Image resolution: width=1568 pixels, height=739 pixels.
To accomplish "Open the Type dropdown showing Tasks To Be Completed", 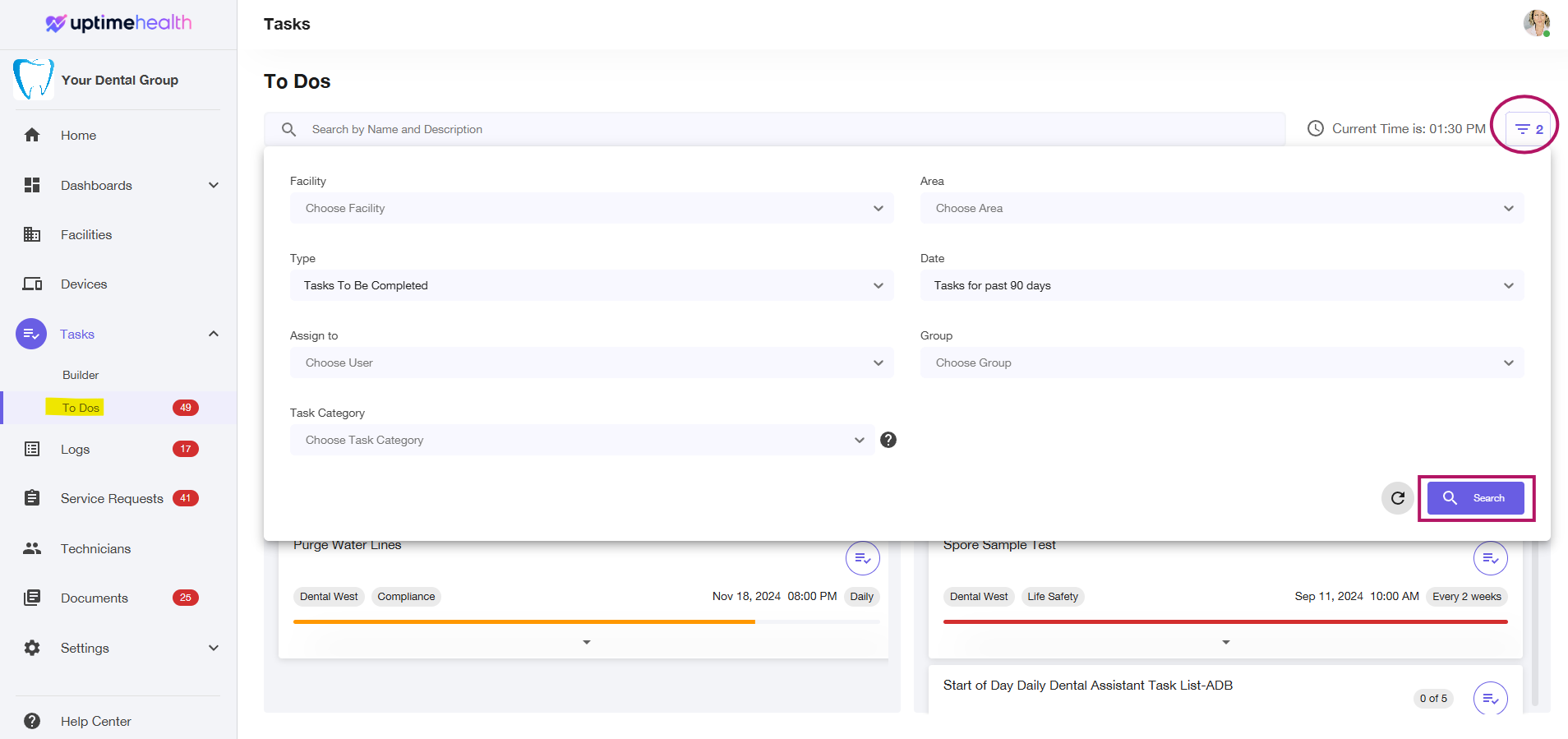I will [x=592, y=285].
